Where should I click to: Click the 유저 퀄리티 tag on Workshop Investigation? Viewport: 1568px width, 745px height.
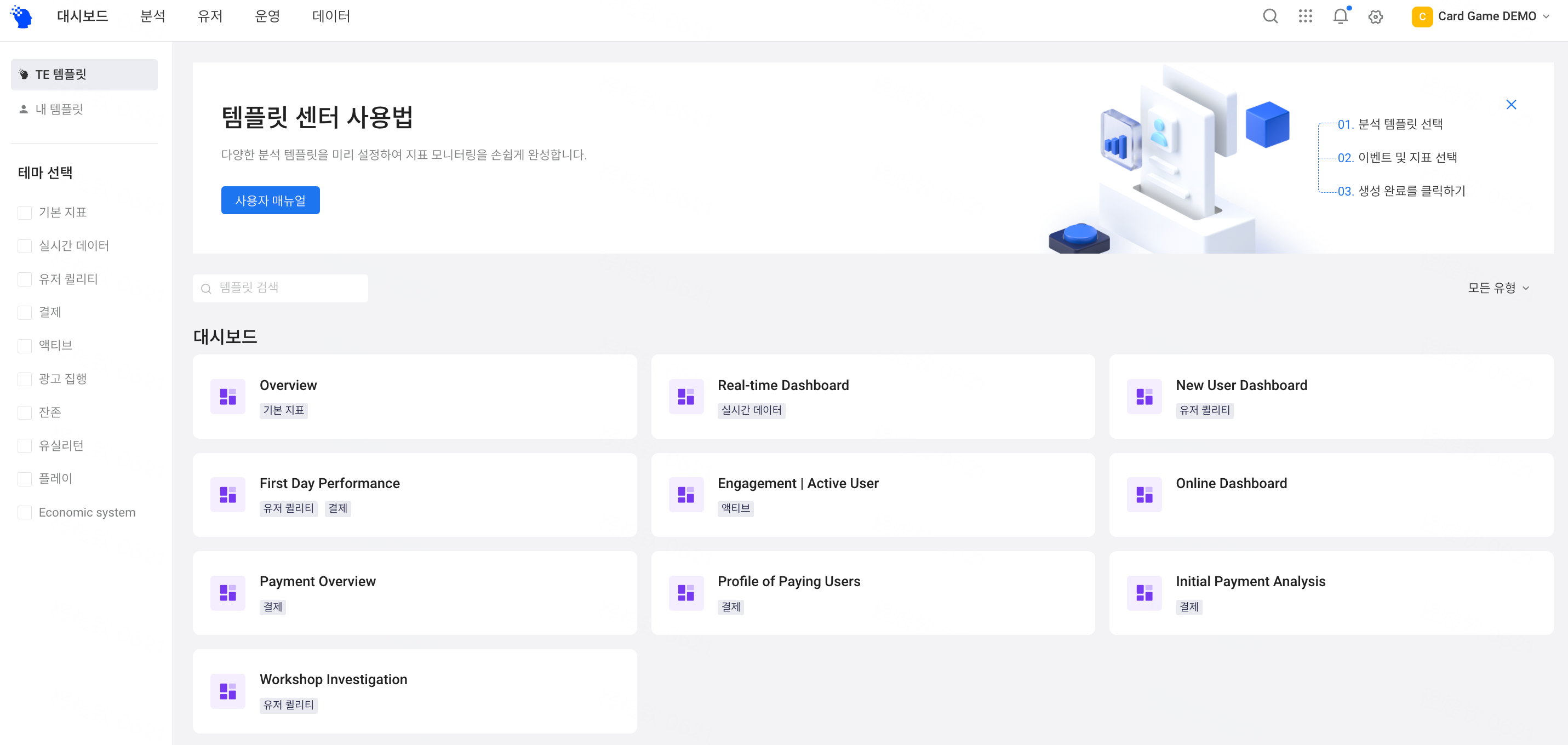coord(289,706)
